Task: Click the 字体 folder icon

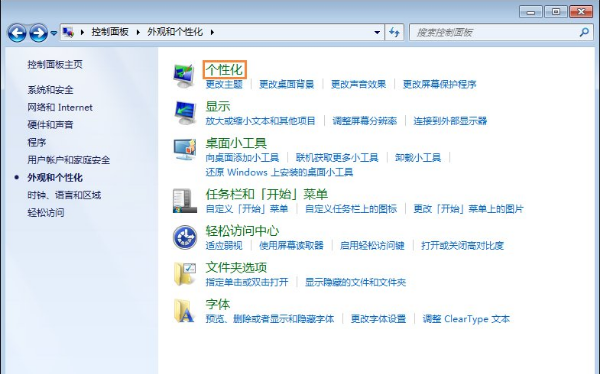Action: coord(184,311)
